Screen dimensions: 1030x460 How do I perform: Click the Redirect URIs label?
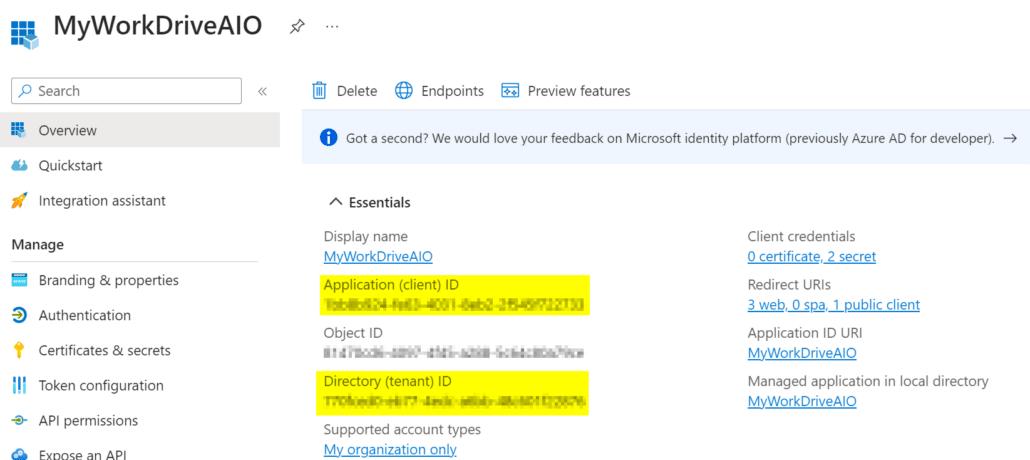[789, 285]
